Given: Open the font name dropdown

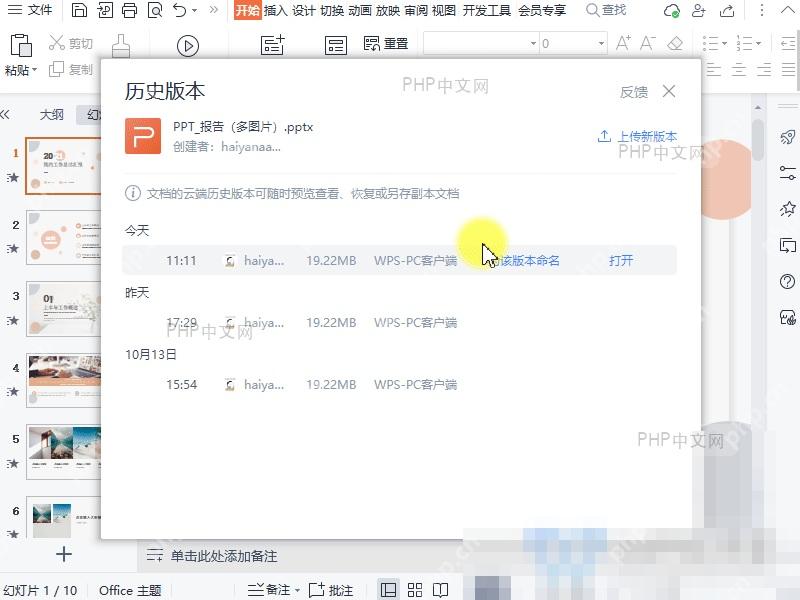Looking at the screenshot, I should tap(533, 43).
